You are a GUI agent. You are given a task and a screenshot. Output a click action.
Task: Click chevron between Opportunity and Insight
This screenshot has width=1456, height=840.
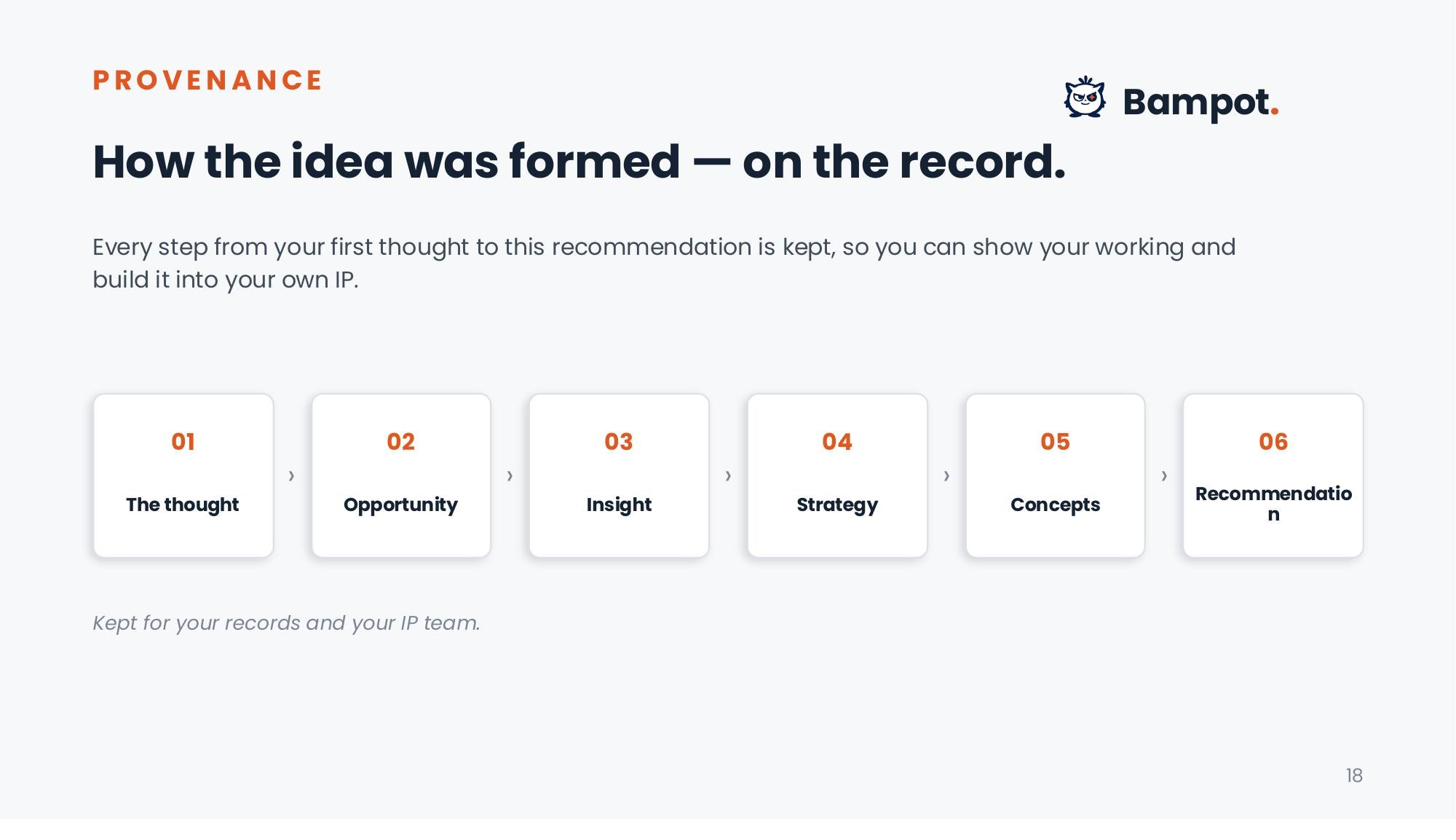[510, 476]
